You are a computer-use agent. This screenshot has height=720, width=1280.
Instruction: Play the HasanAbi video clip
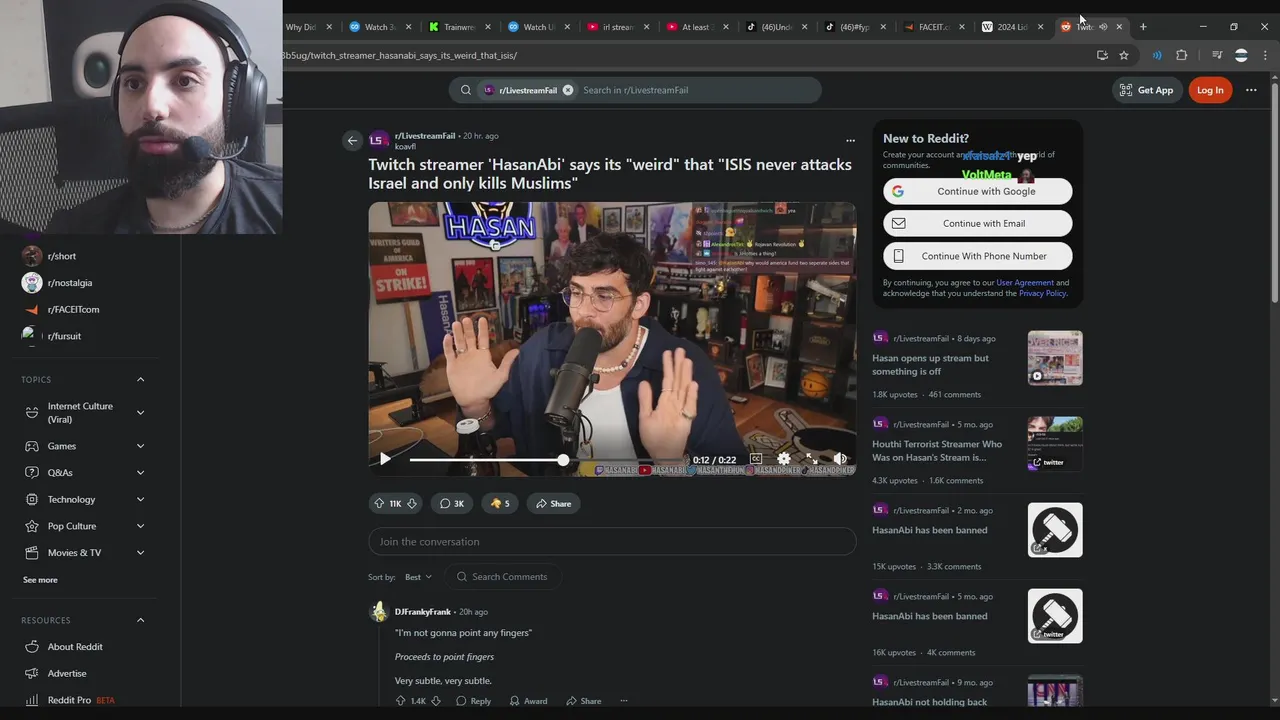(385, 459)
